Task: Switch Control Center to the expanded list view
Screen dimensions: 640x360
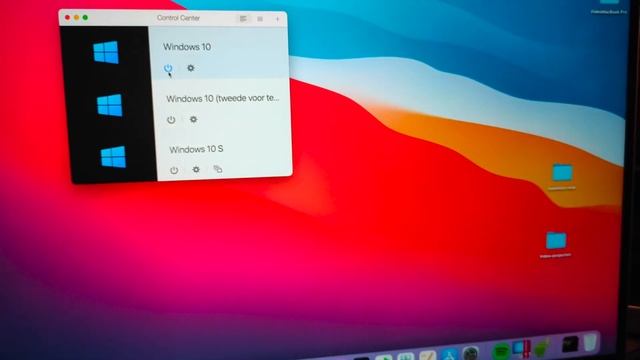Action: pos(243,19)
